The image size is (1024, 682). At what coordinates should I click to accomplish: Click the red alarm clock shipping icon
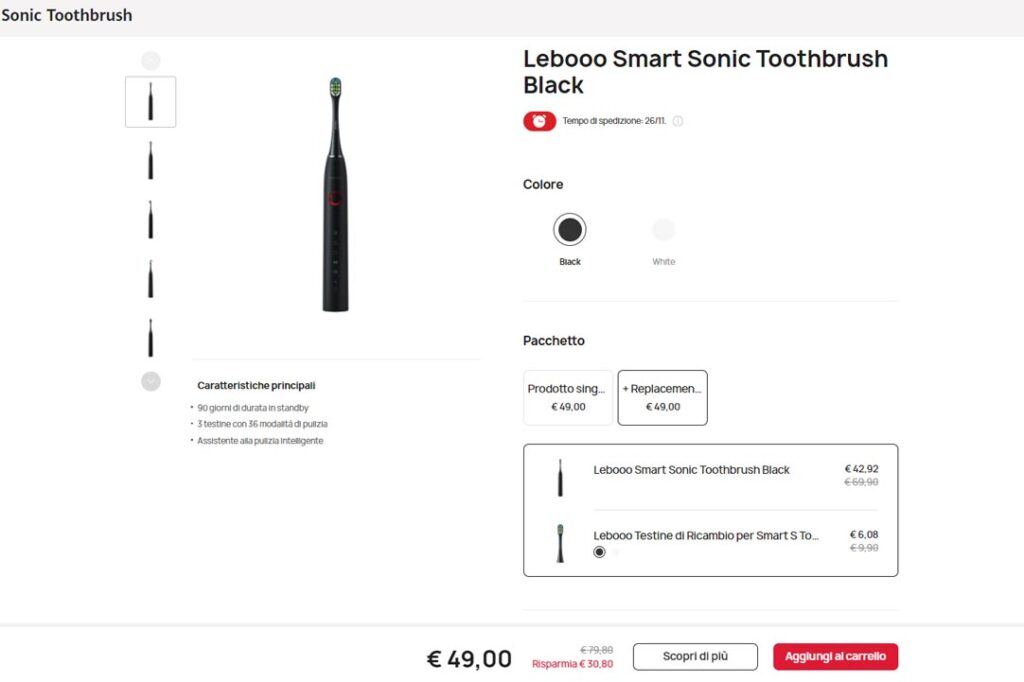point(539,121)
